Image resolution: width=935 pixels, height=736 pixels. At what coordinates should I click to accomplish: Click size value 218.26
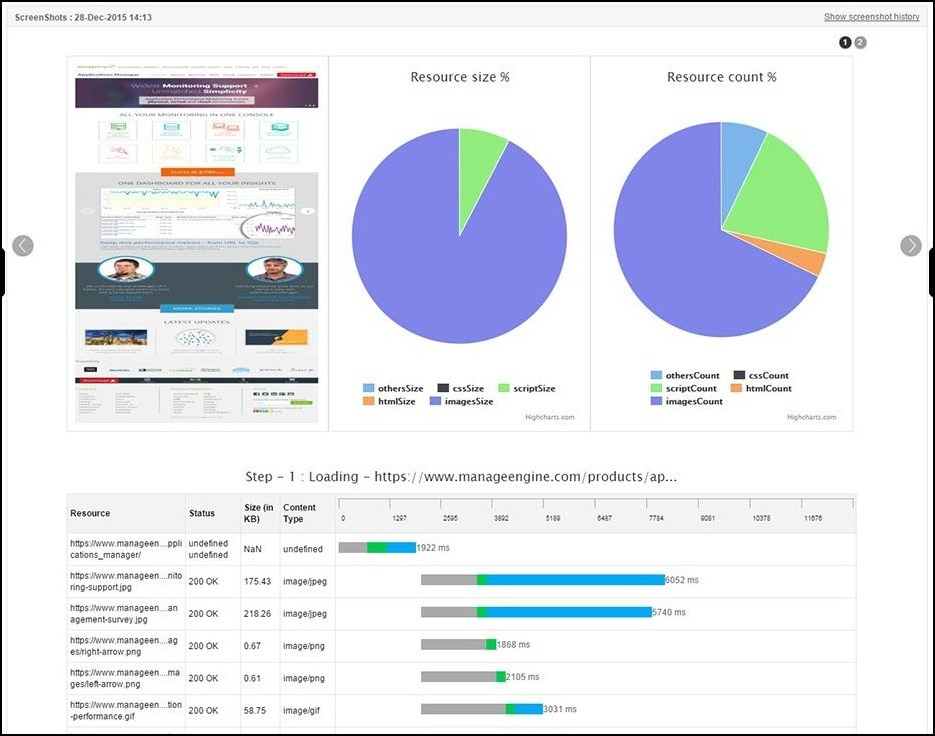[x=257, y=613]
